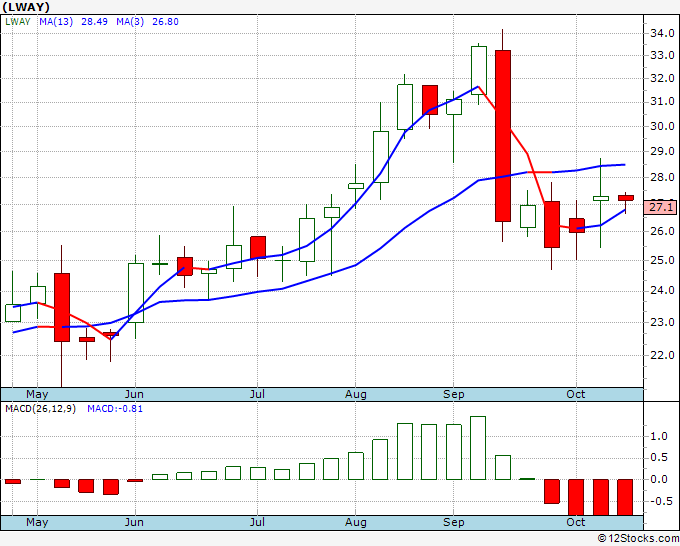Image resolution: width=680 pixels, height=546 pixels.
Task: Click the 23.0 price axis label
Action: pos(662,322)
